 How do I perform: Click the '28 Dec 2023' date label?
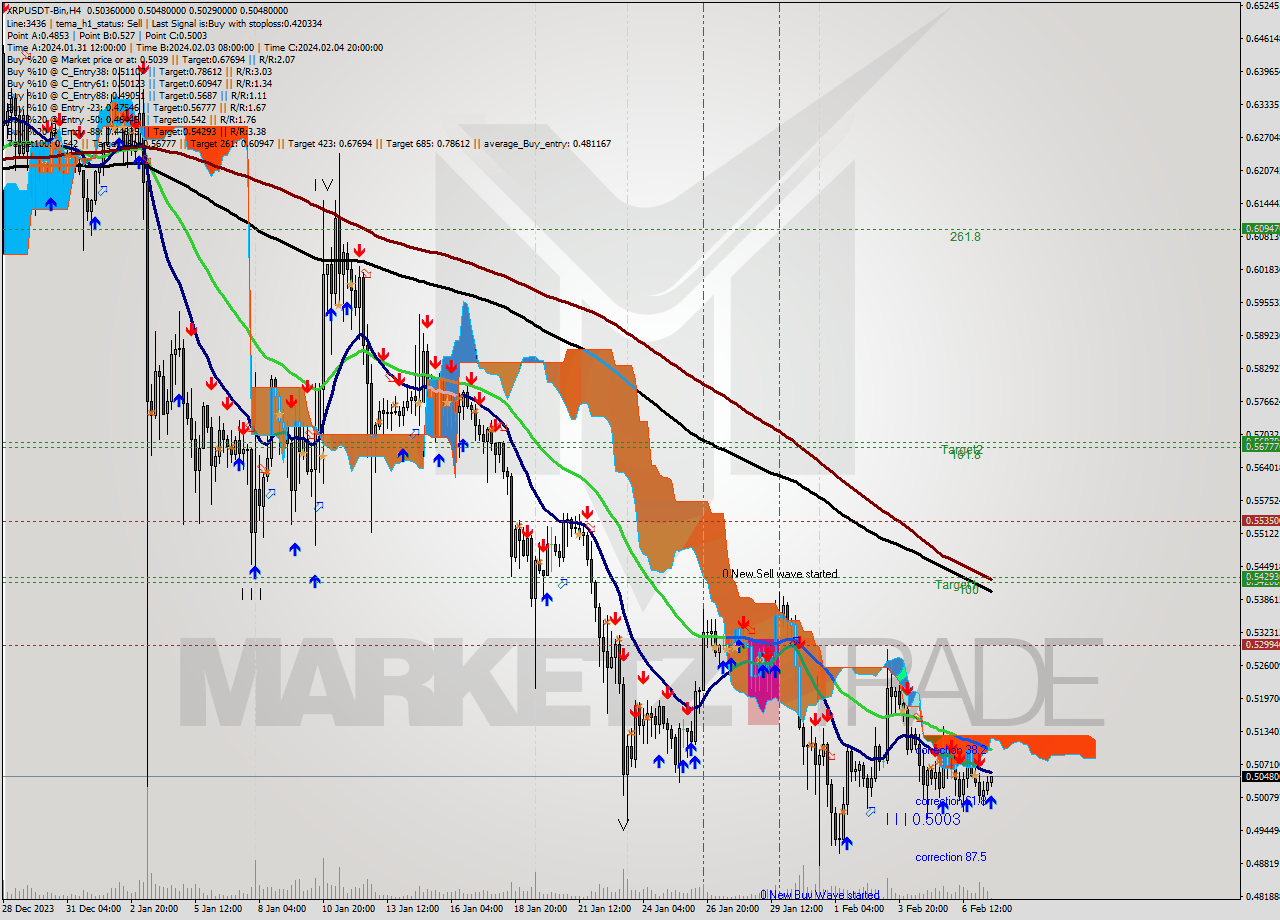pyautogui.click(x=30, y=909)
